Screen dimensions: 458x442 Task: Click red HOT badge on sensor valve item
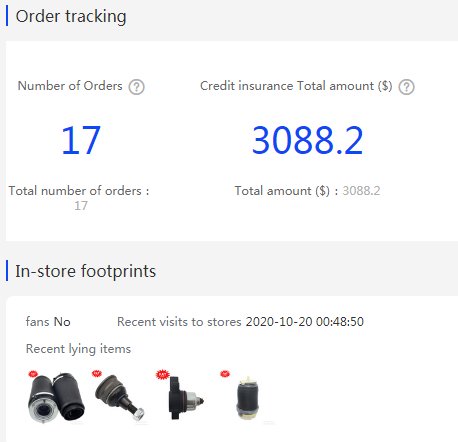(x=163, y=374)
